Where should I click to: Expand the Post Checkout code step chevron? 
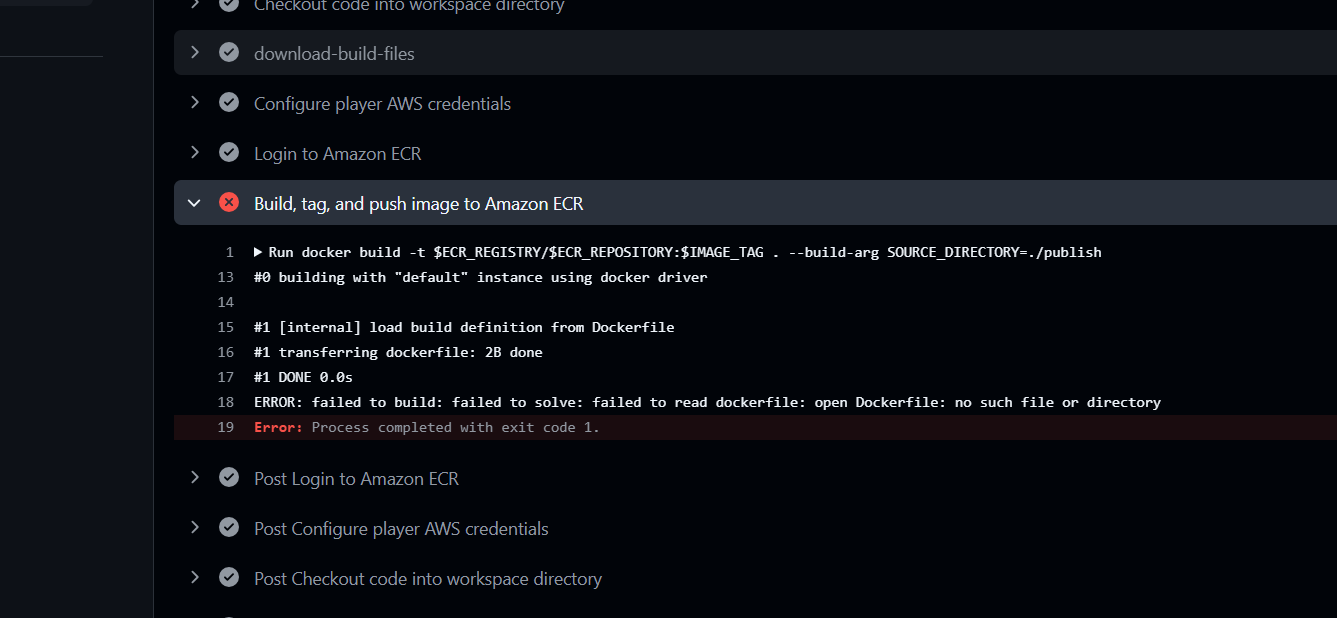click(194, 578)
